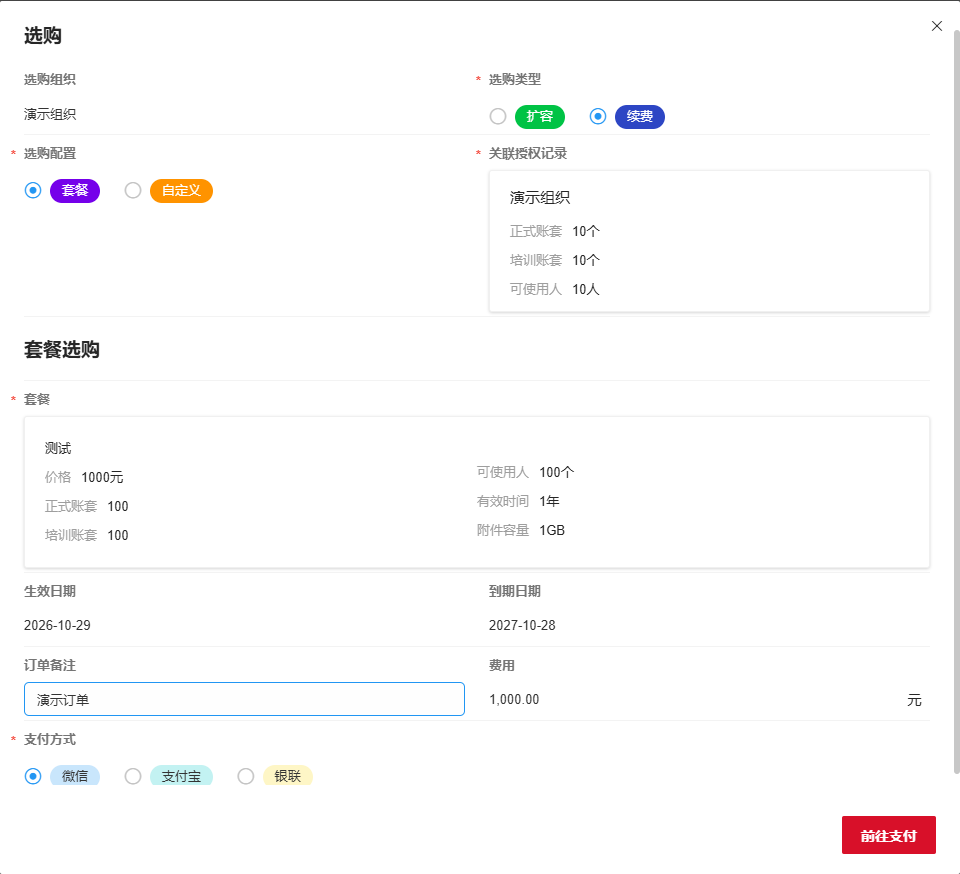Image resolution: width=960 pixels, height=874 pixels.
Task: Select the 套餐 configuration radio
Action: pyautogui.click(x=32, y=190)
